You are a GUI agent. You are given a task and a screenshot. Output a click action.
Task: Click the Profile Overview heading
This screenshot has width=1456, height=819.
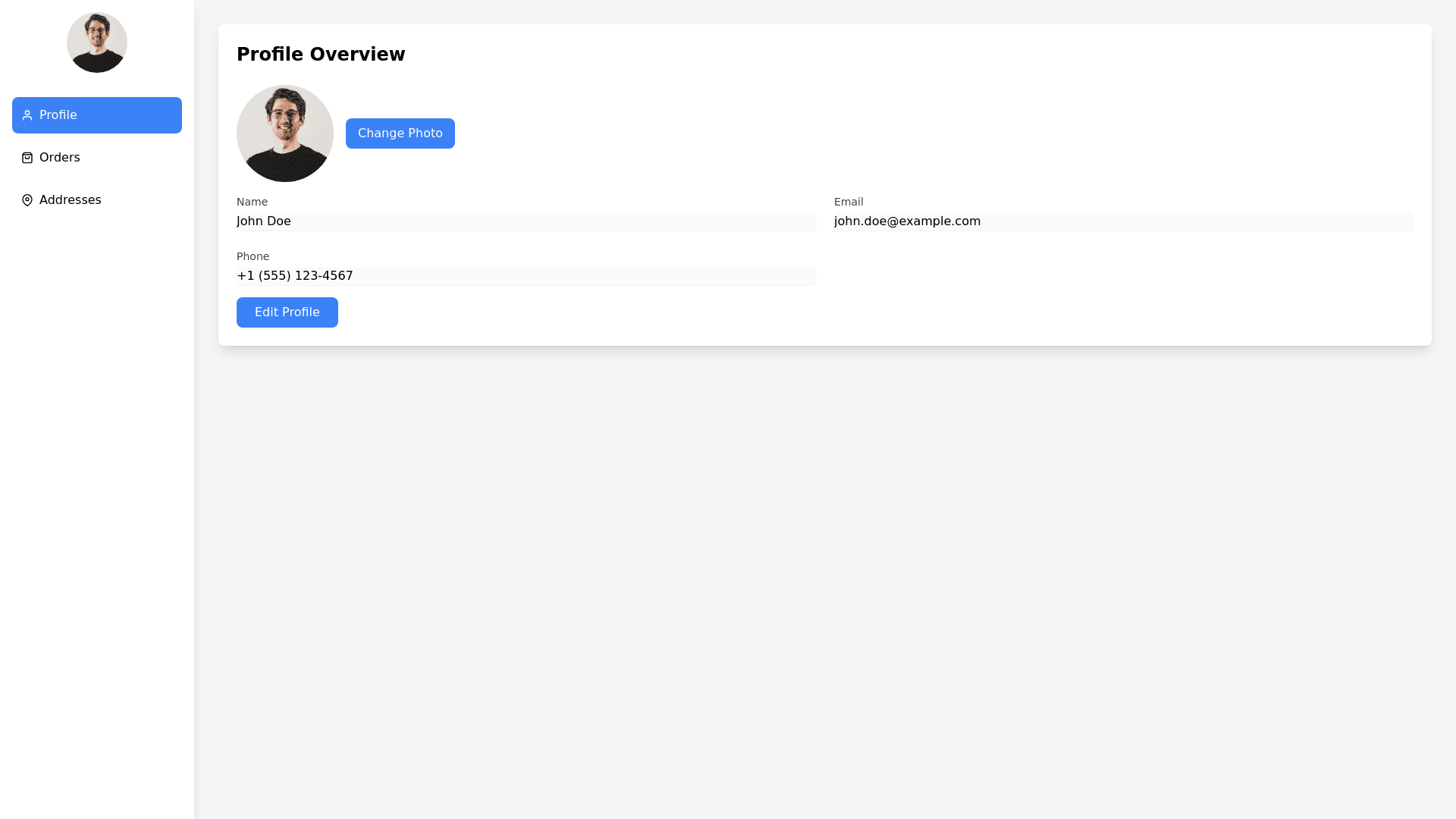click(321, 55)
